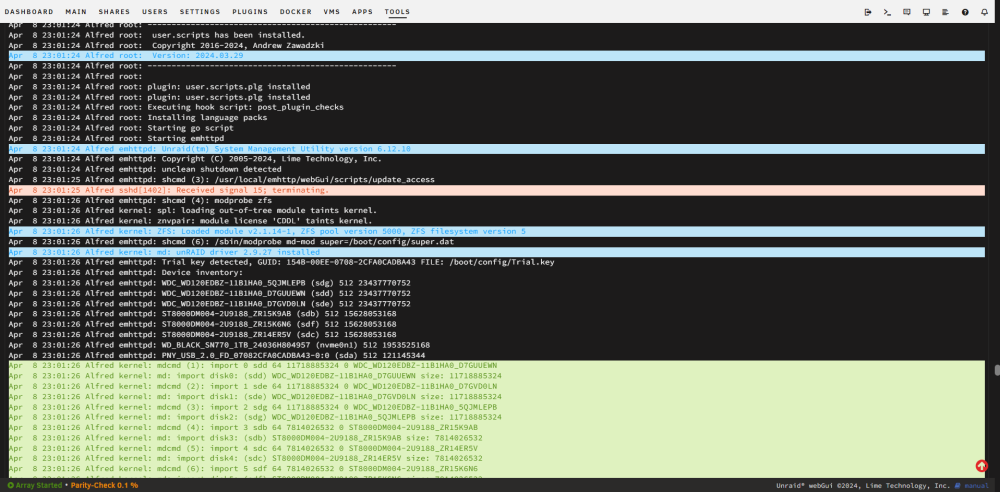Switch to the Plugins tab
Viewport: 1000px width, 492px height.
(250, 11)
